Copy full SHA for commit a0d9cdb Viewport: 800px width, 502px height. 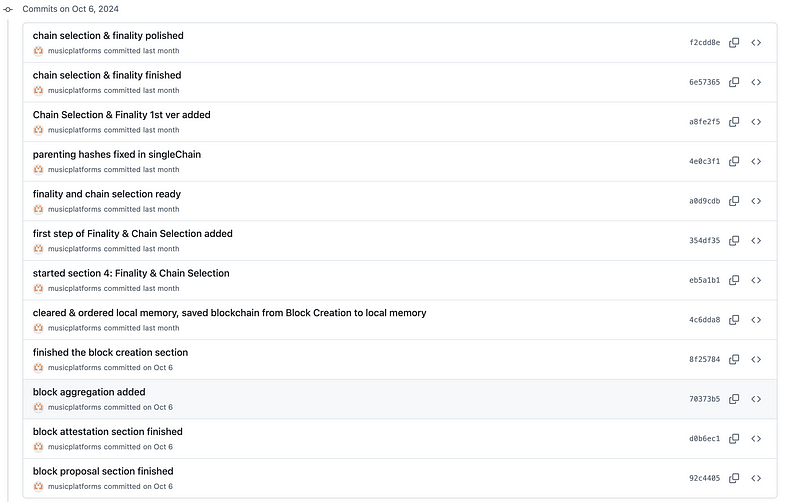734,201
